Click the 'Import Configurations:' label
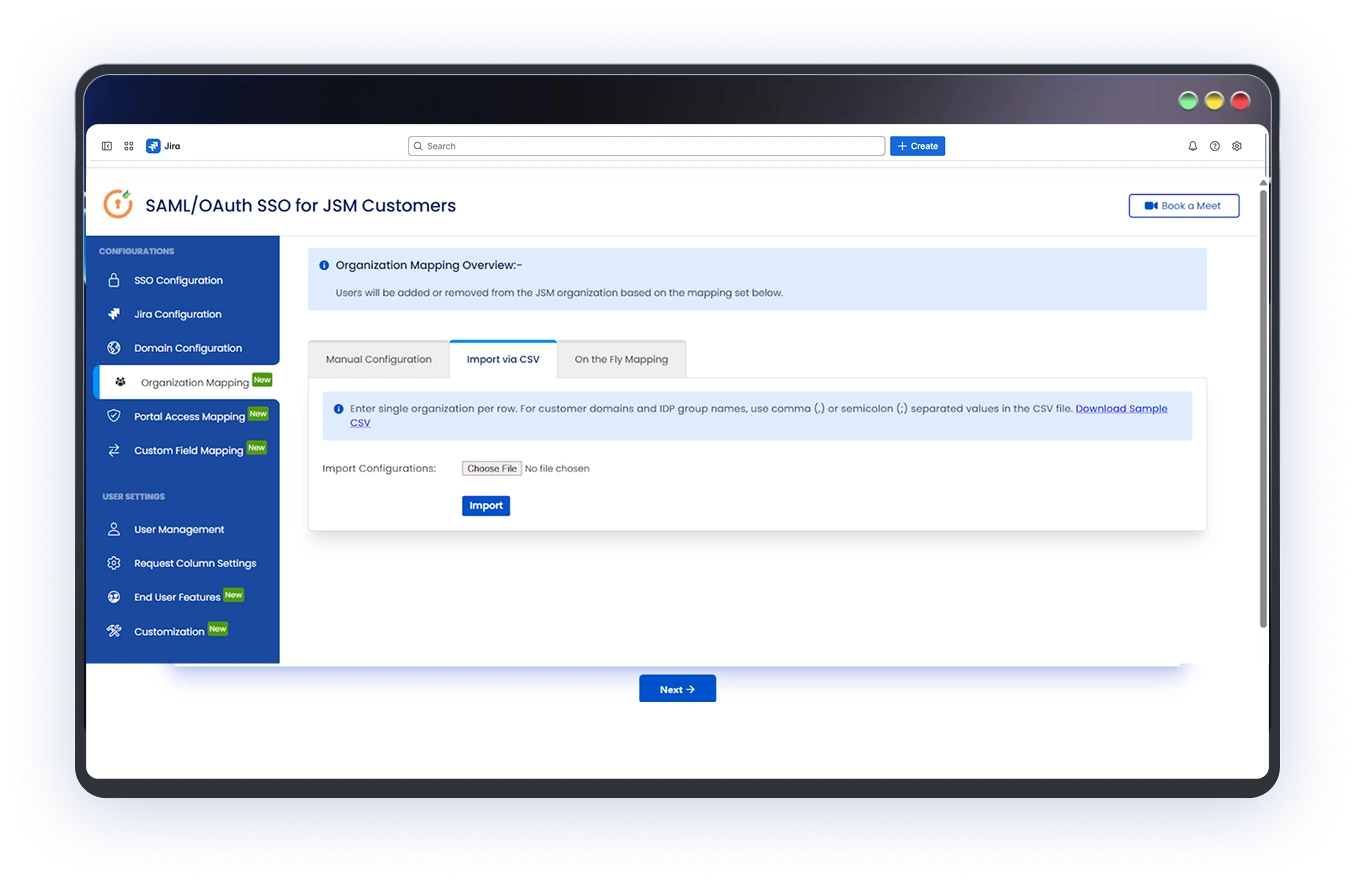1354x883 pixels. tap(379, 468)
